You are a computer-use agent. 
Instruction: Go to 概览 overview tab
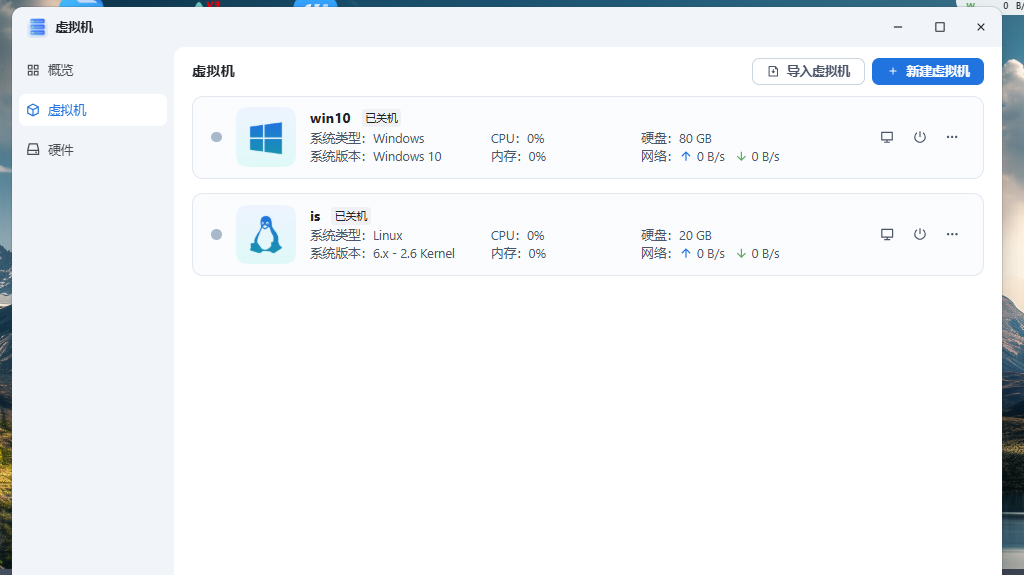(x=60, y=70)
